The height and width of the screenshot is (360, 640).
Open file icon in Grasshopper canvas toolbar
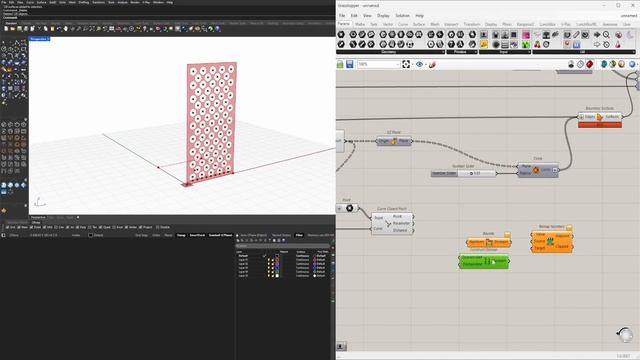pyautogui.click(x=340, y=64)
